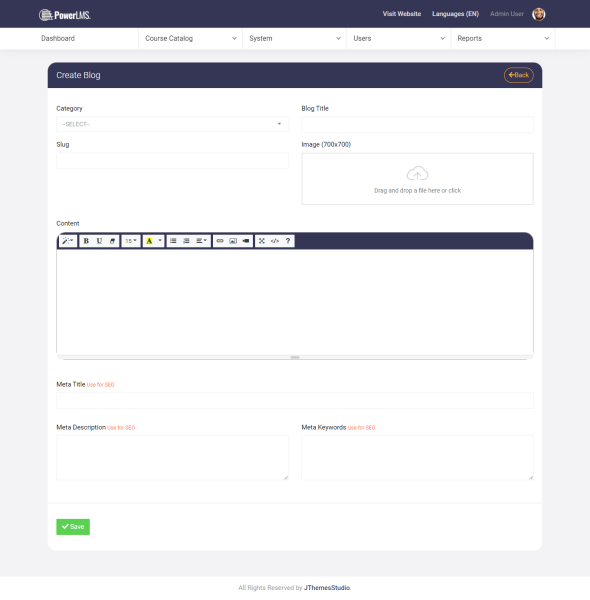Click the green Save button

(73, 527)
